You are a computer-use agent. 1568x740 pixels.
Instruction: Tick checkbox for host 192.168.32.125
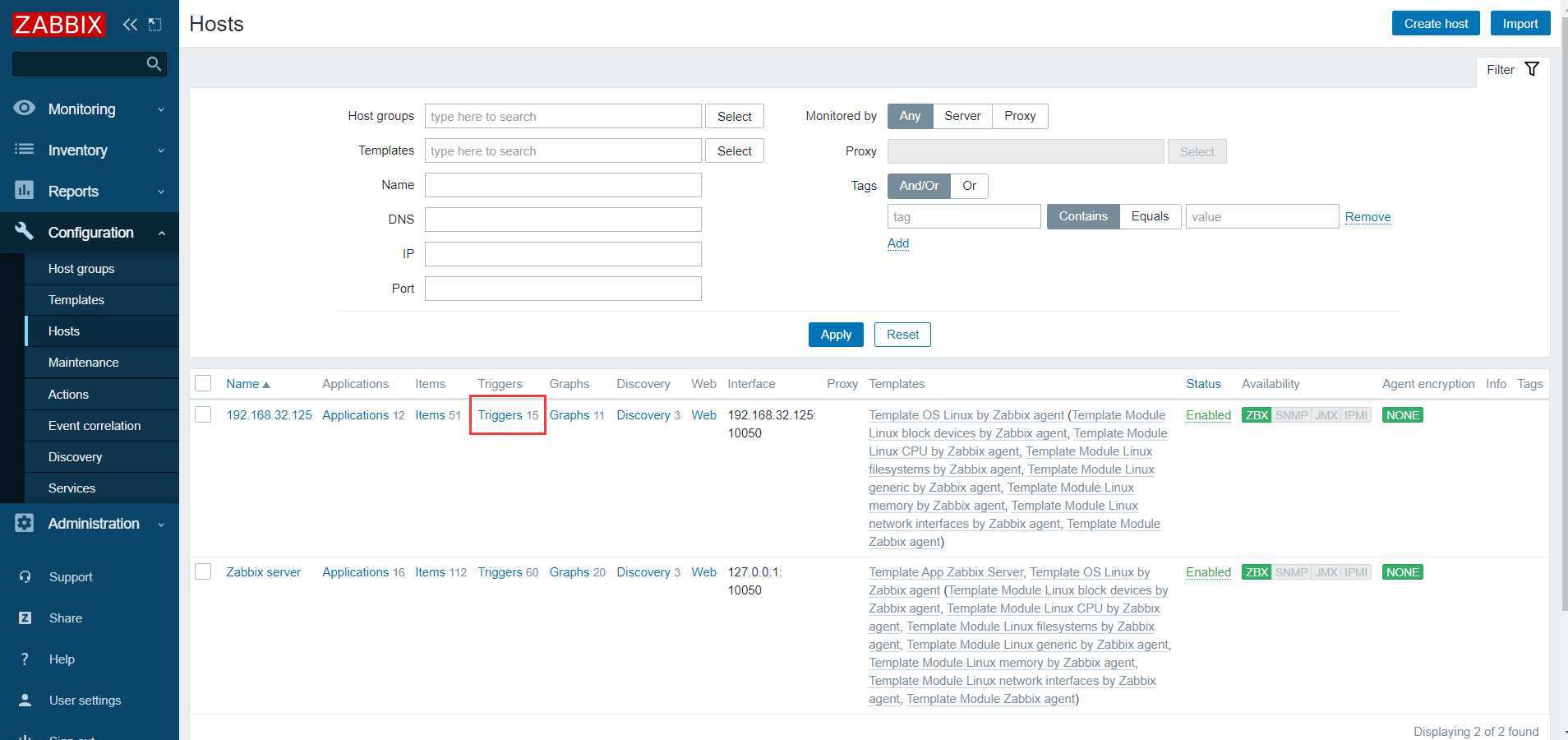[x=203, y=414]
